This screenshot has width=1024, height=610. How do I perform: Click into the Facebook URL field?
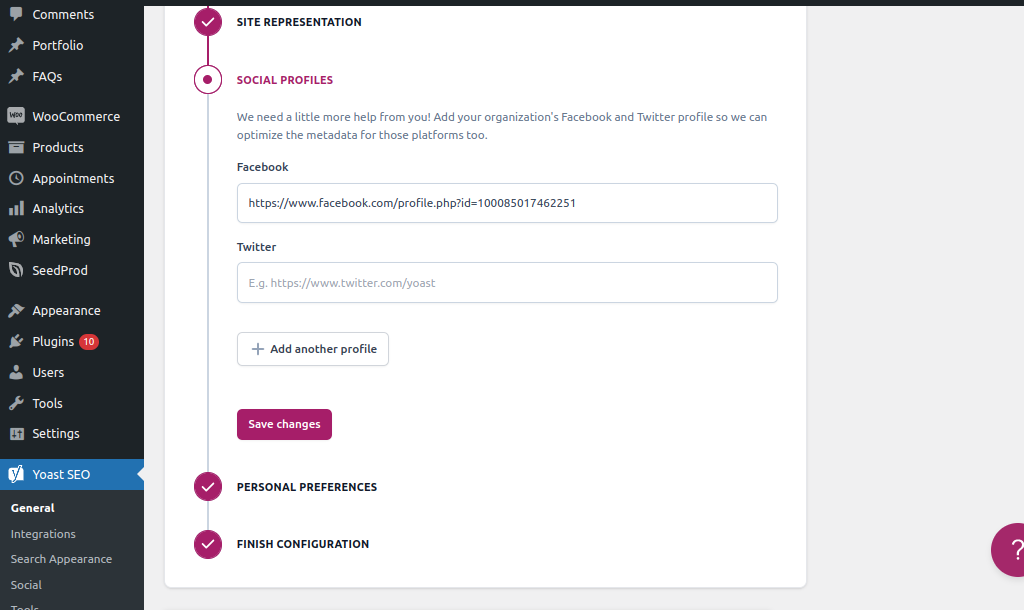pyautogui.click(x=507, y=203)
